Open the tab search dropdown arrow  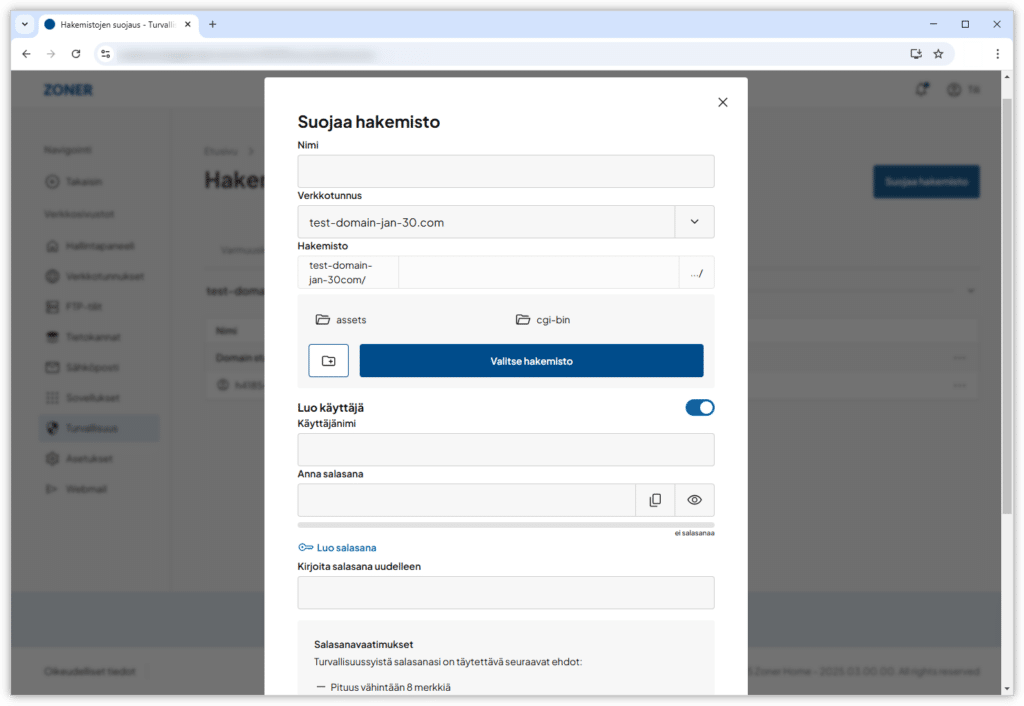[x=25, y=24]
